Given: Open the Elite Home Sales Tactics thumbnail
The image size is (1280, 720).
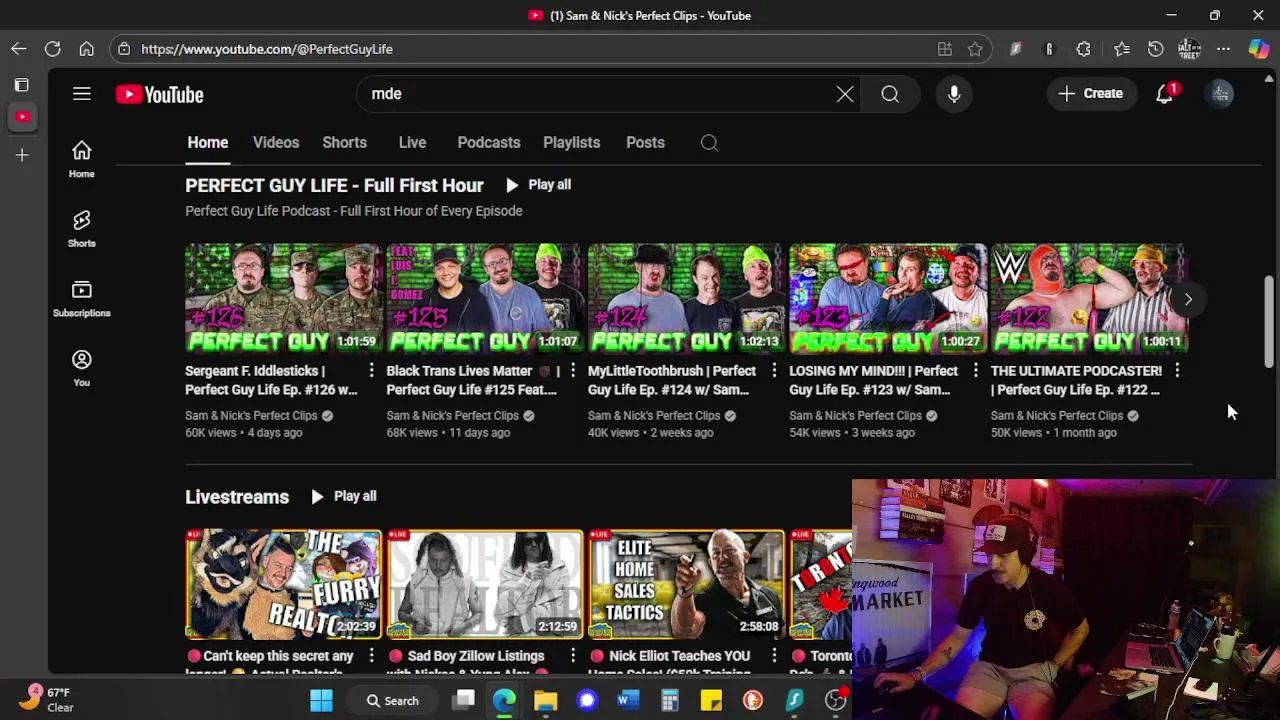Looking at the screenshot, I should pos(686,585).
